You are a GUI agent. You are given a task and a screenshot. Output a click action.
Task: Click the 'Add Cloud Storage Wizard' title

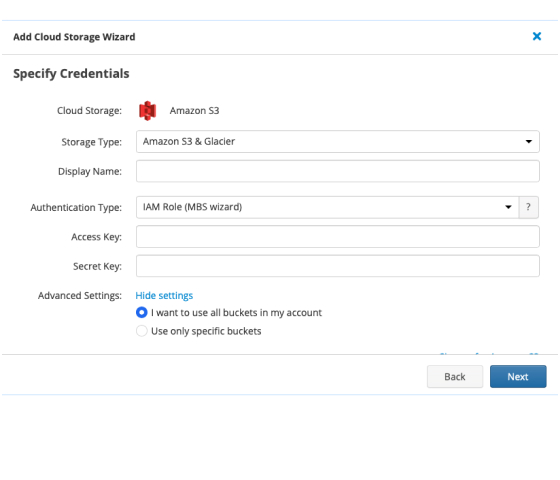pos(74,37)
